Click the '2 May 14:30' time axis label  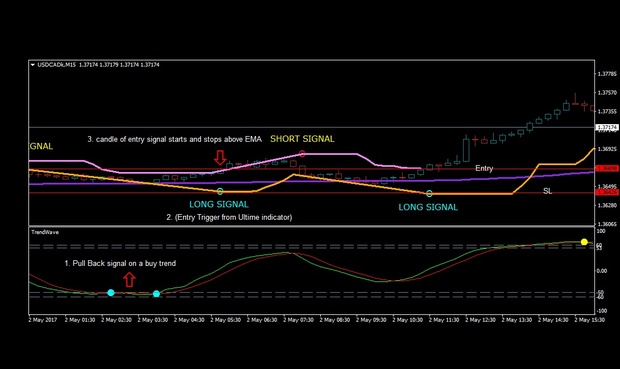(x=553, y=320)
